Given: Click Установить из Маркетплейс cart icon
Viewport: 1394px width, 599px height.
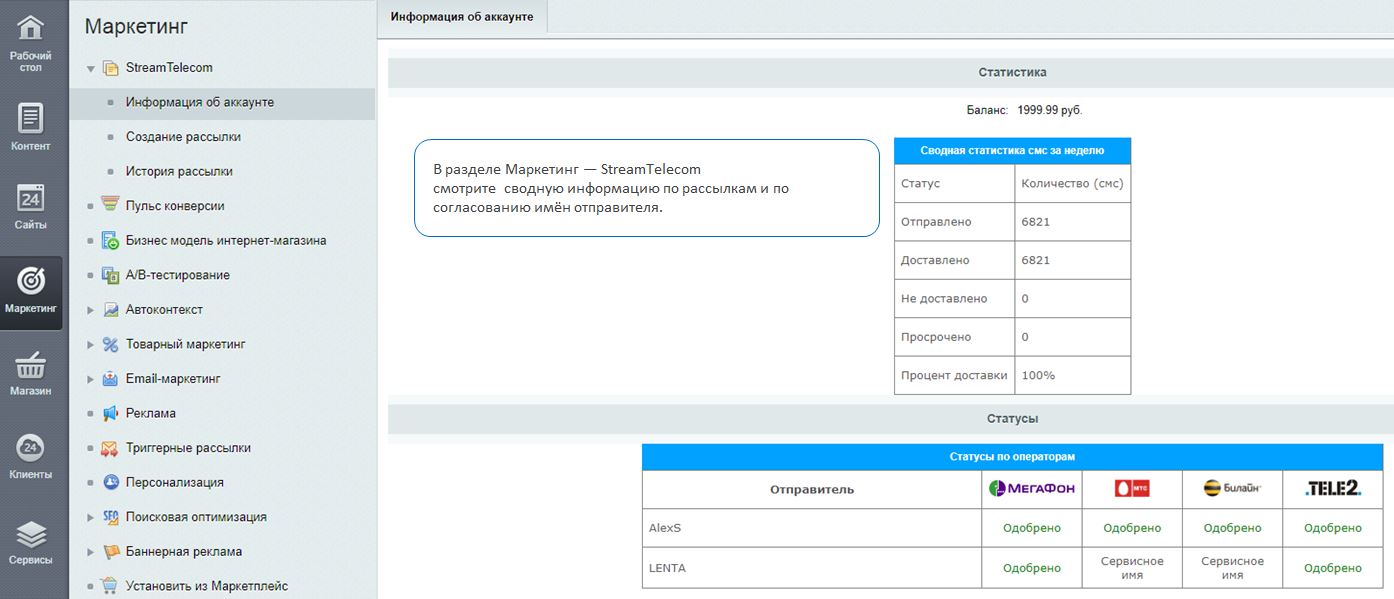Looking at the screenshot, I should pos(110,586).
